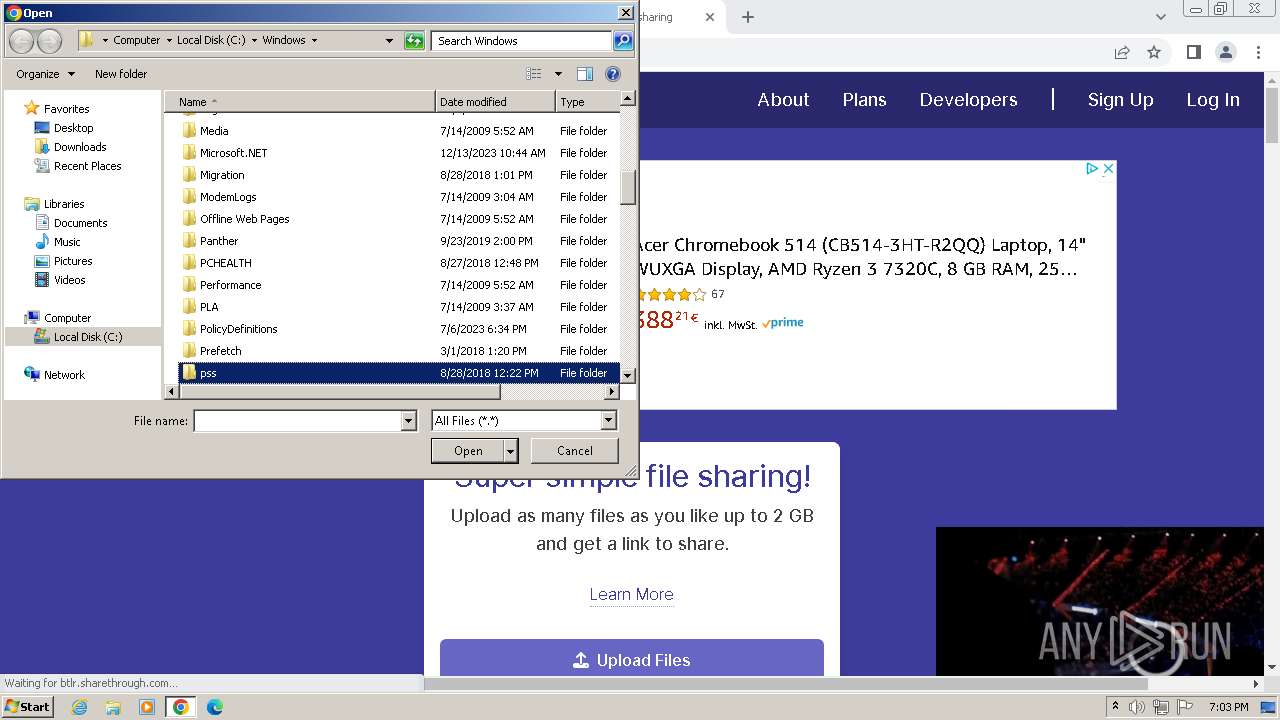Expand the Windows breadcrumb arrow
This screenshot has height=720, width=1280.
pos(314,41)
